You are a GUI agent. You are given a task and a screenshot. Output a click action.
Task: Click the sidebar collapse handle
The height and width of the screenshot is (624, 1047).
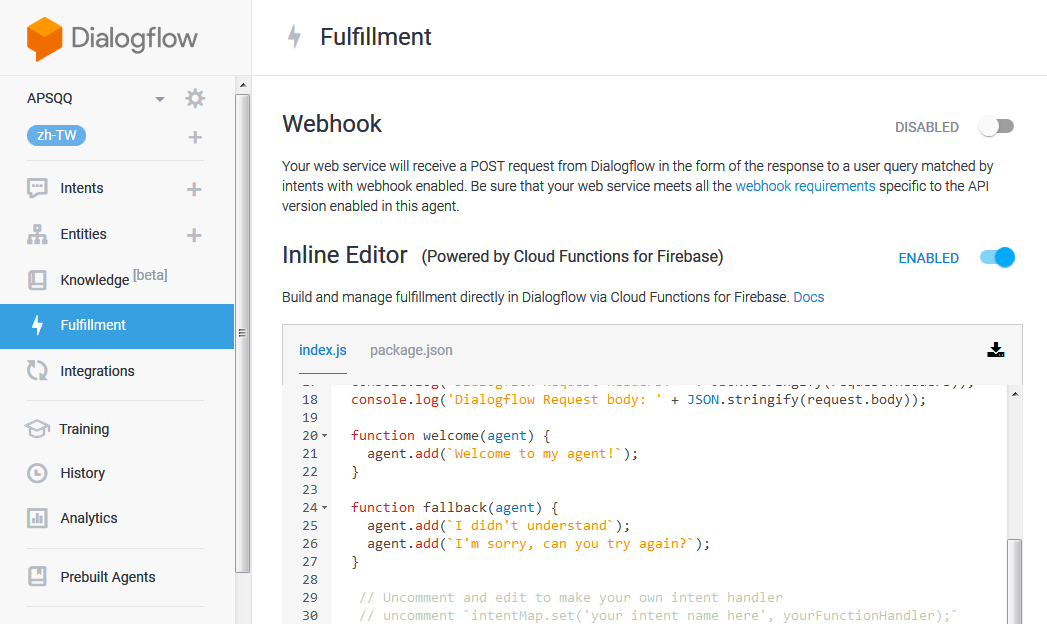[x=242, y=332]
